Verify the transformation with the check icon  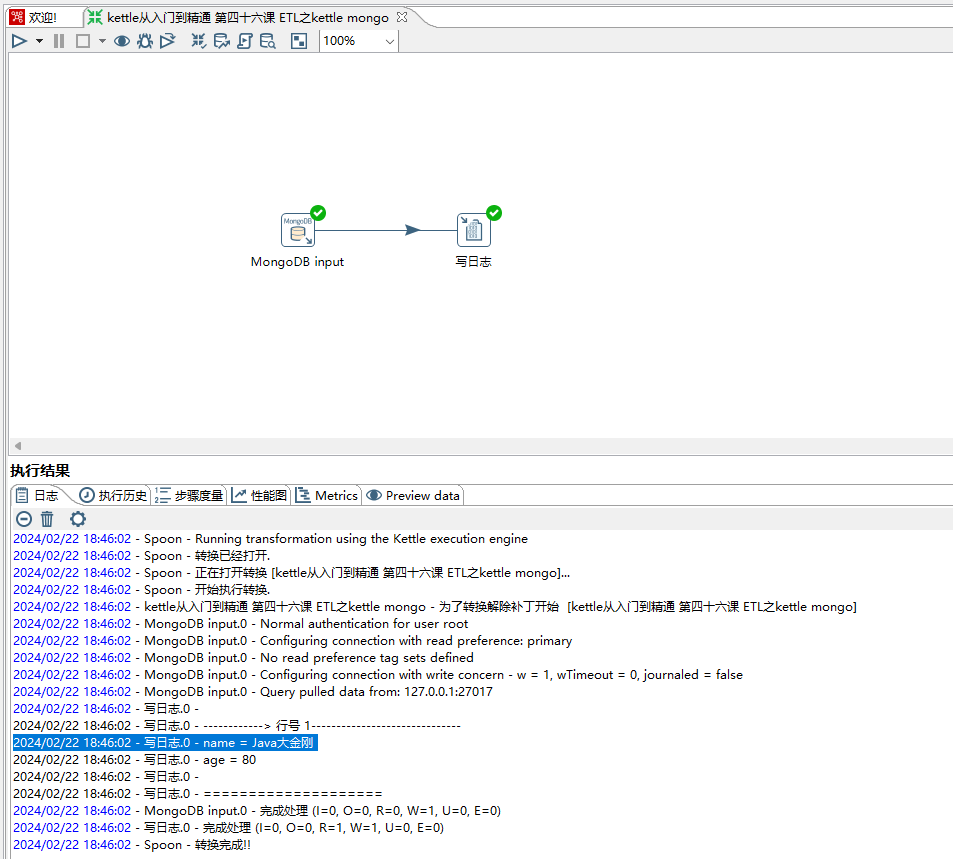[x=198, y=41]
